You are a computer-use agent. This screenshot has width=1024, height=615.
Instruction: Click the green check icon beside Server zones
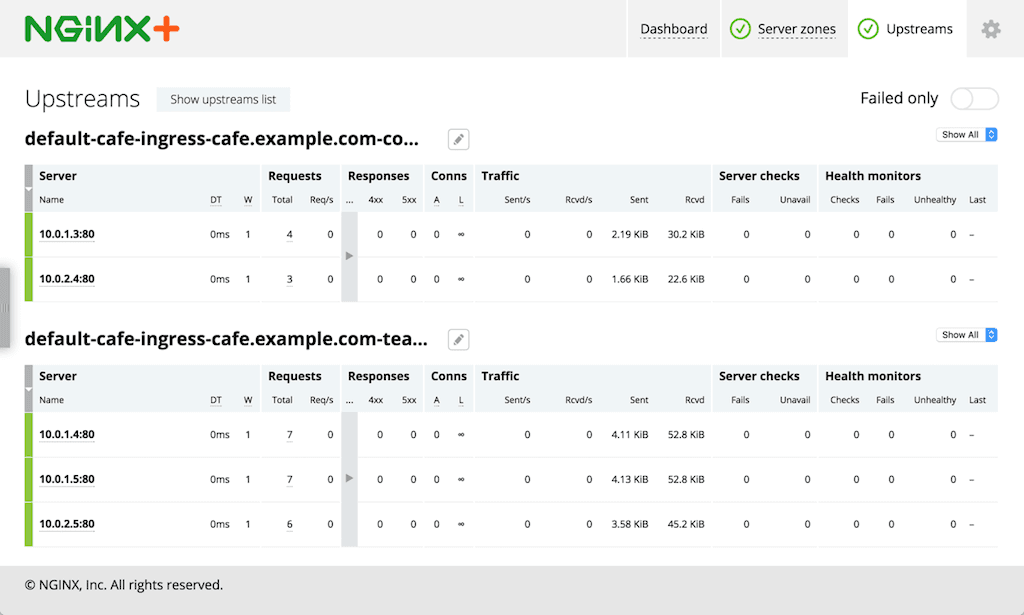coord(740,29)
